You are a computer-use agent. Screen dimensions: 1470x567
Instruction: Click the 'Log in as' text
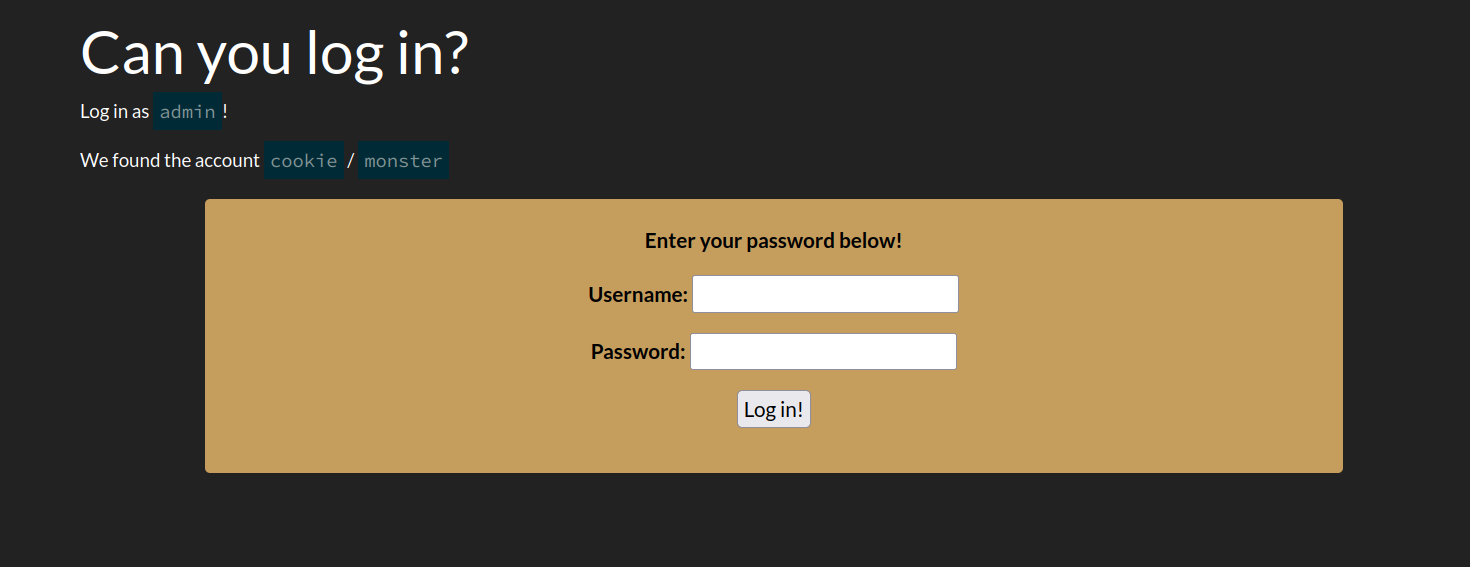coord(115,112)
